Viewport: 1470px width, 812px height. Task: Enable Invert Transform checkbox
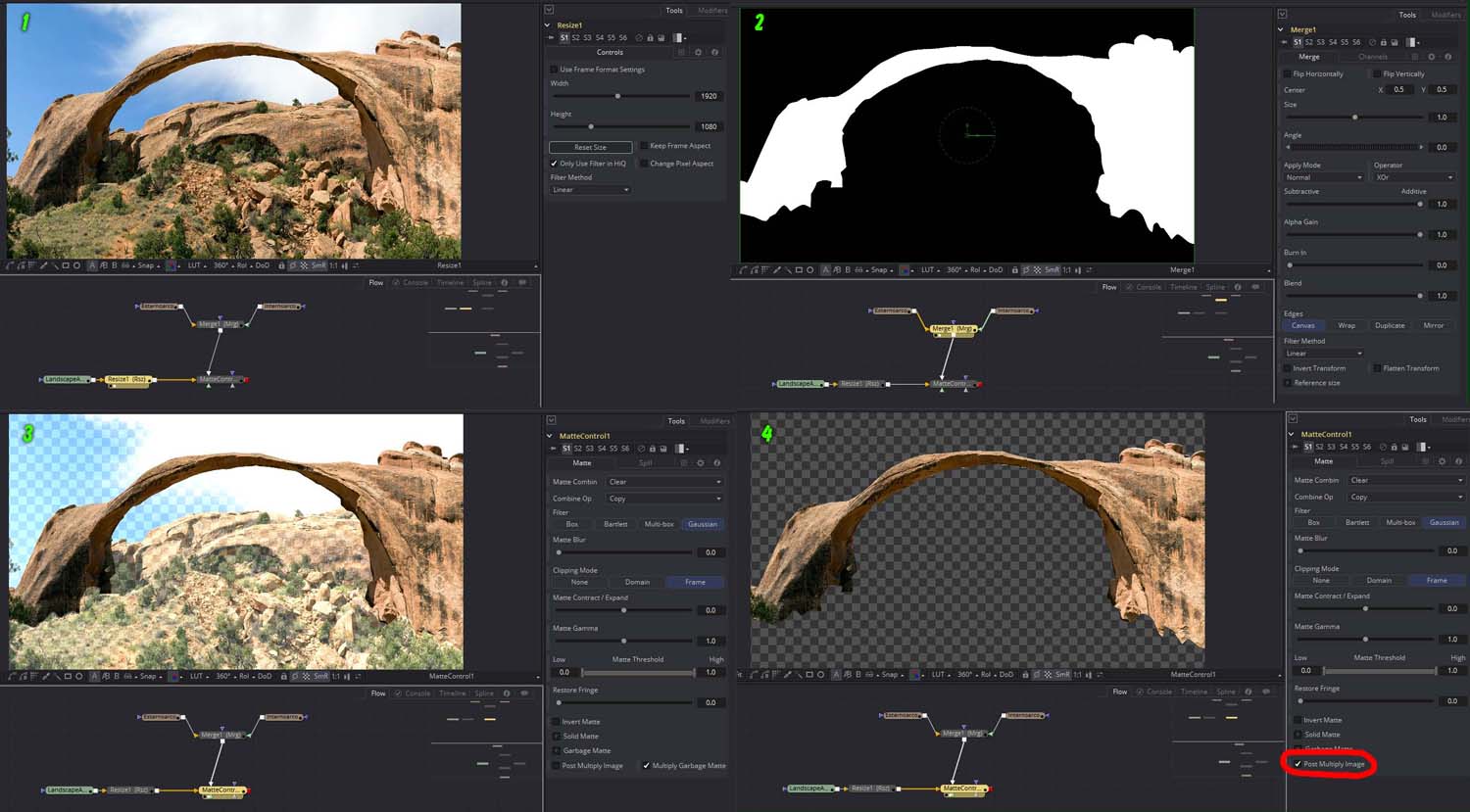(x=1287, y=368)
